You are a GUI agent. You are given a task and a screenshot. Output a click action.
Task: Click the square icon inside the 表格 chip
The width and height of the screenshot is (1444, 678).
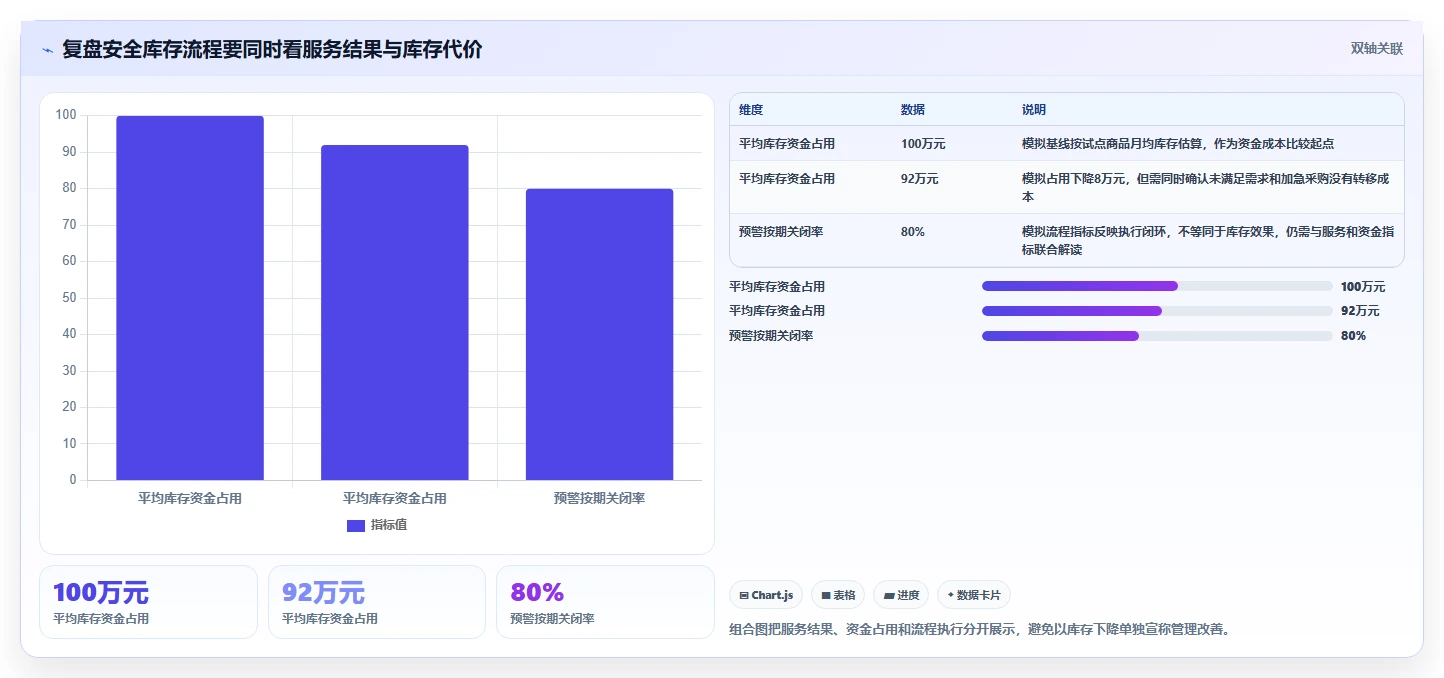point(826,595)
